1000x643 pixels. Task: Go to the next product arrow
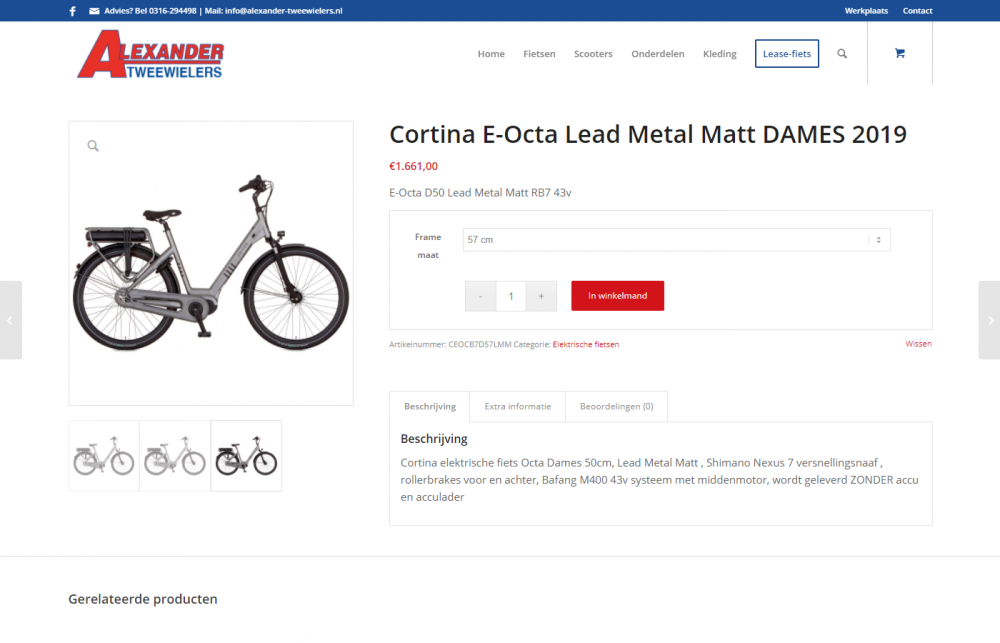click(989, 320)
